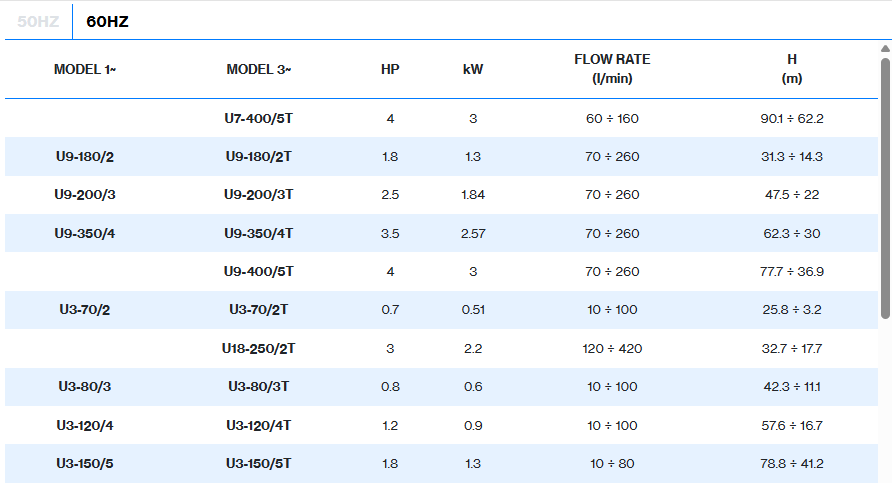Open the U3-80/3T model
The width and height of the screenshot is (892, 483).
tap(259, 386)
